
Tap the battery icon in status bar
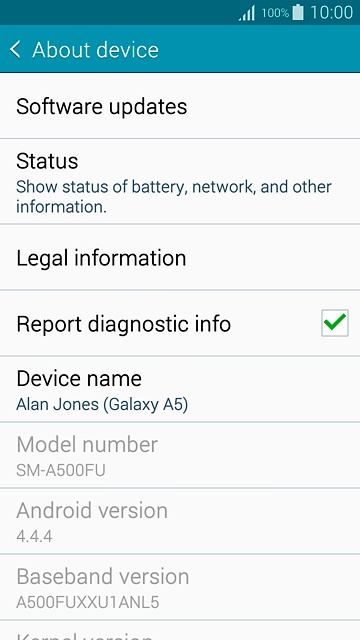pos(298,12)
